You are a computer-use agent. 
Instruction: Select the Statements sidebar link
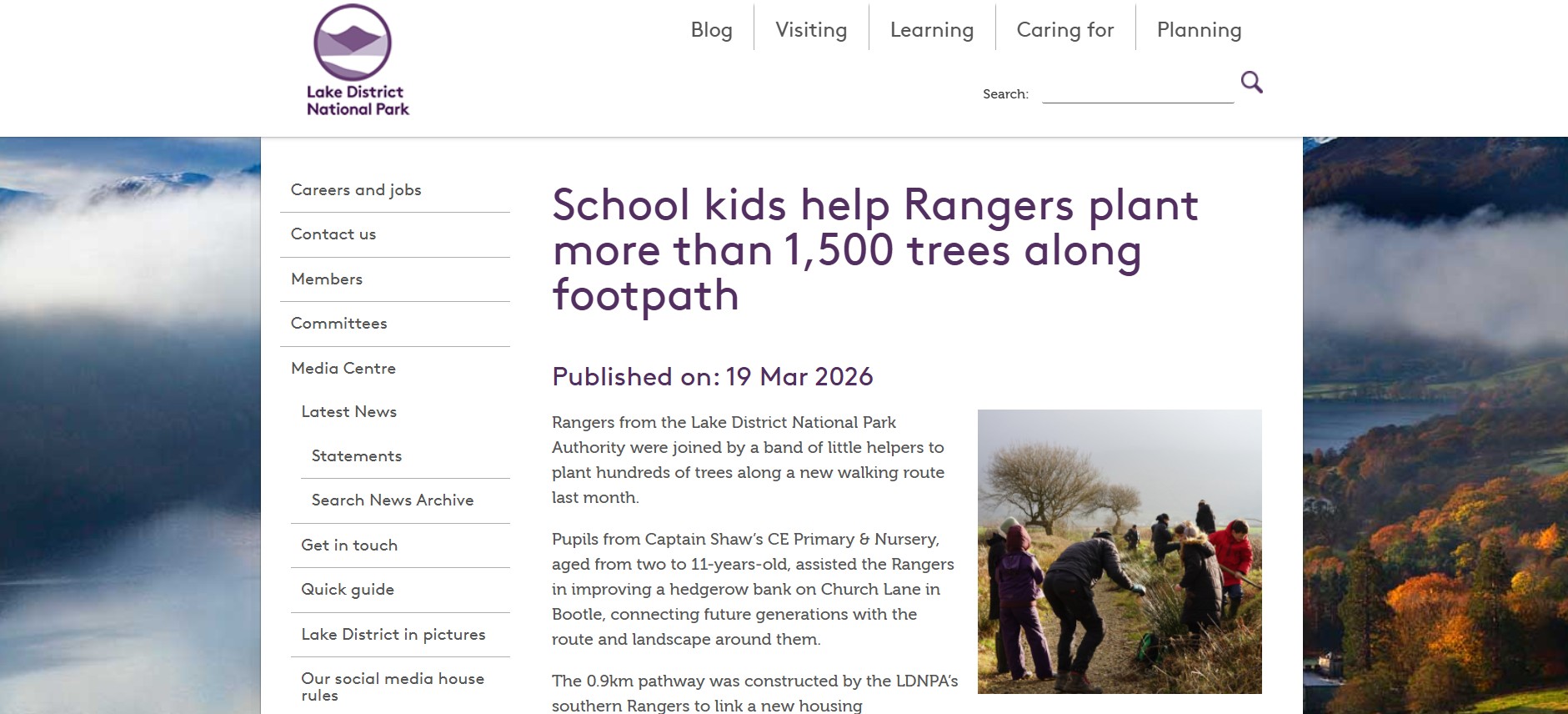coord(356,456)
